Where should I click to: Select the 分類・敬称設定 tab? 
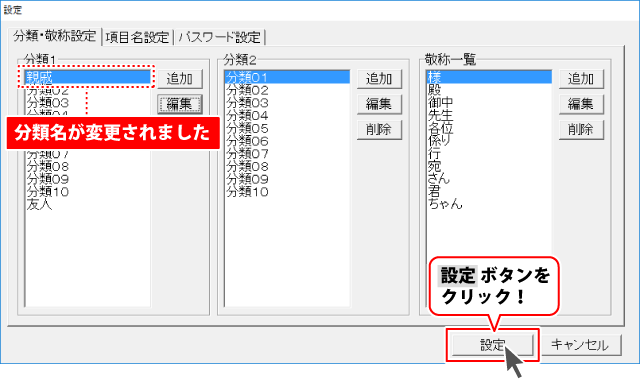(55, 36)
